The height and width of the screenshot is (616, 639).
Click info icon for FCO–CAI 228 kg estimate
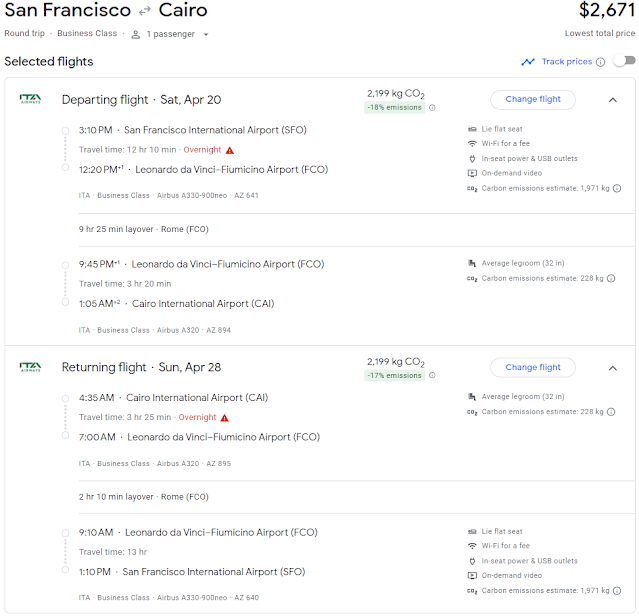coord(611,279)
